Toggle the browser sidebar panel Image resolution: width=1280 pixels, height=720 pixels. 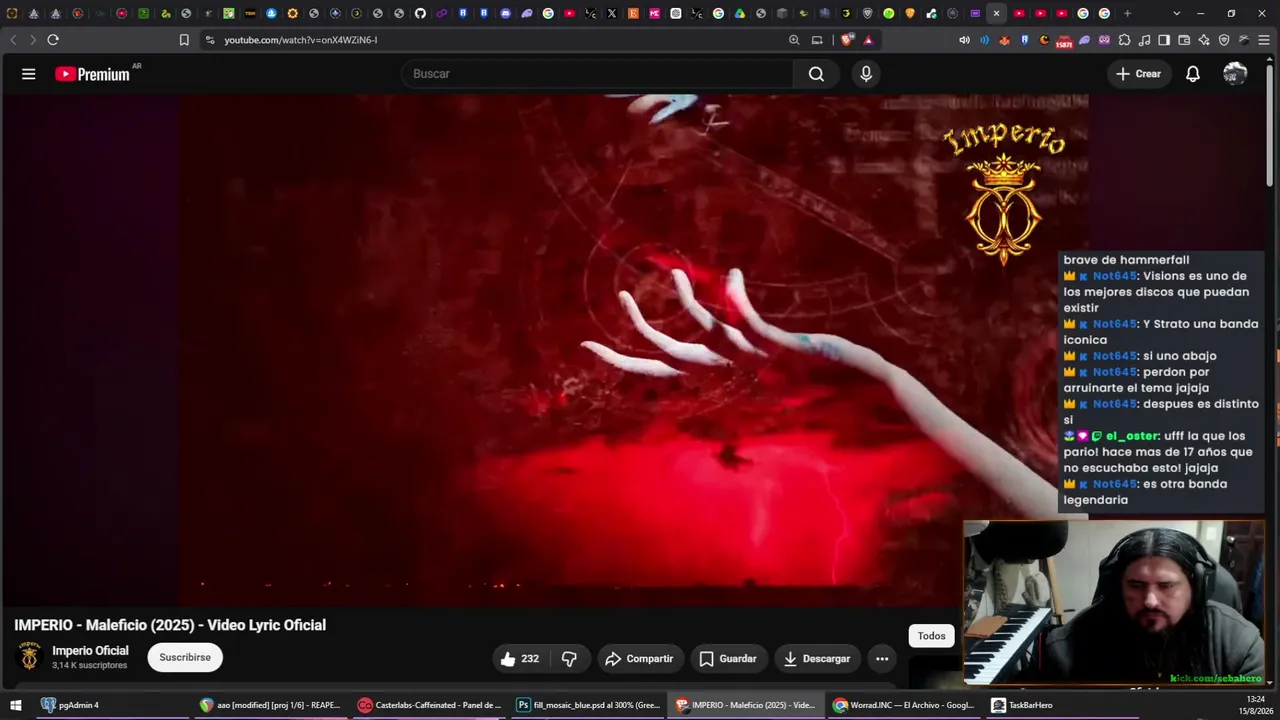1164,40
